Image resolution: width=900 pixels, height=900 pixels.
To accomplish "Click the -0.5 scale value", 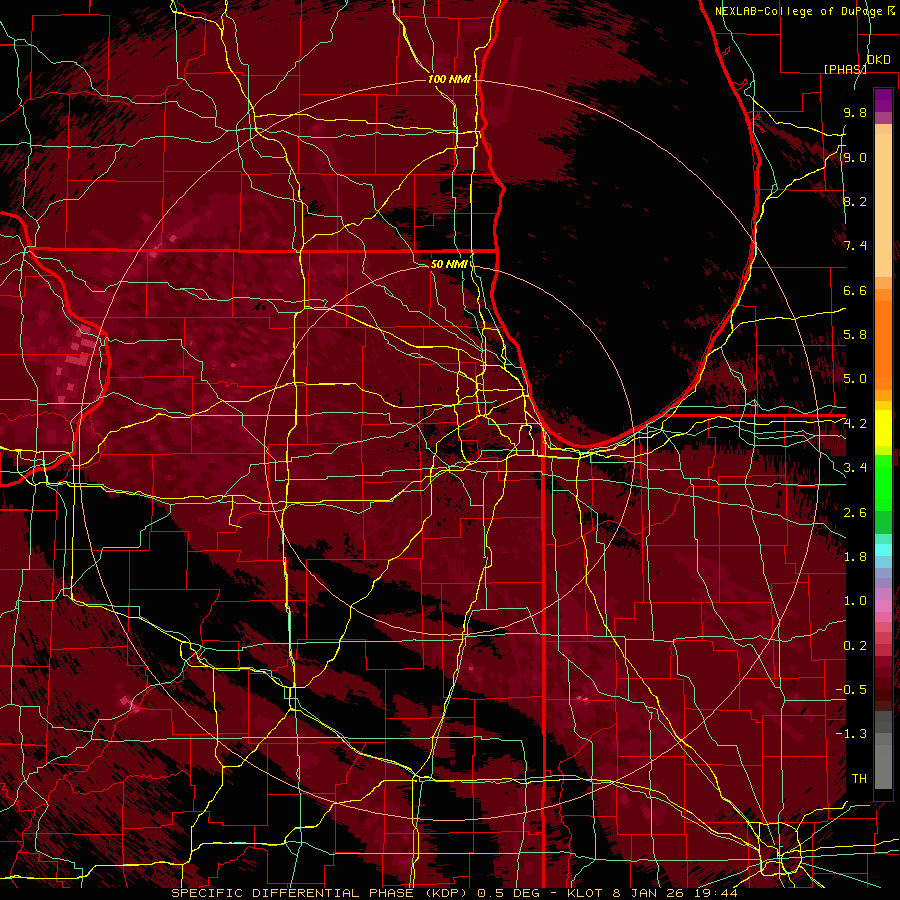I will coord(851,690).
